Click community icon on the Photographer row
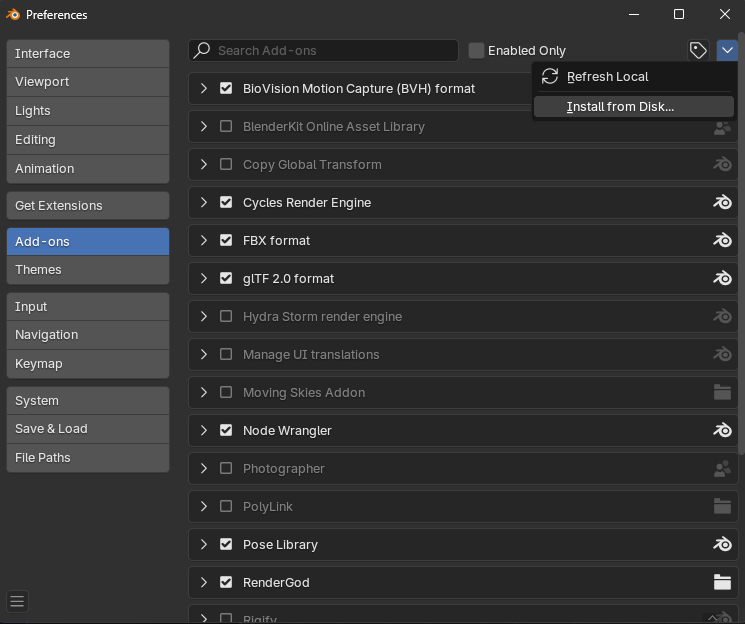 (722, 469)
